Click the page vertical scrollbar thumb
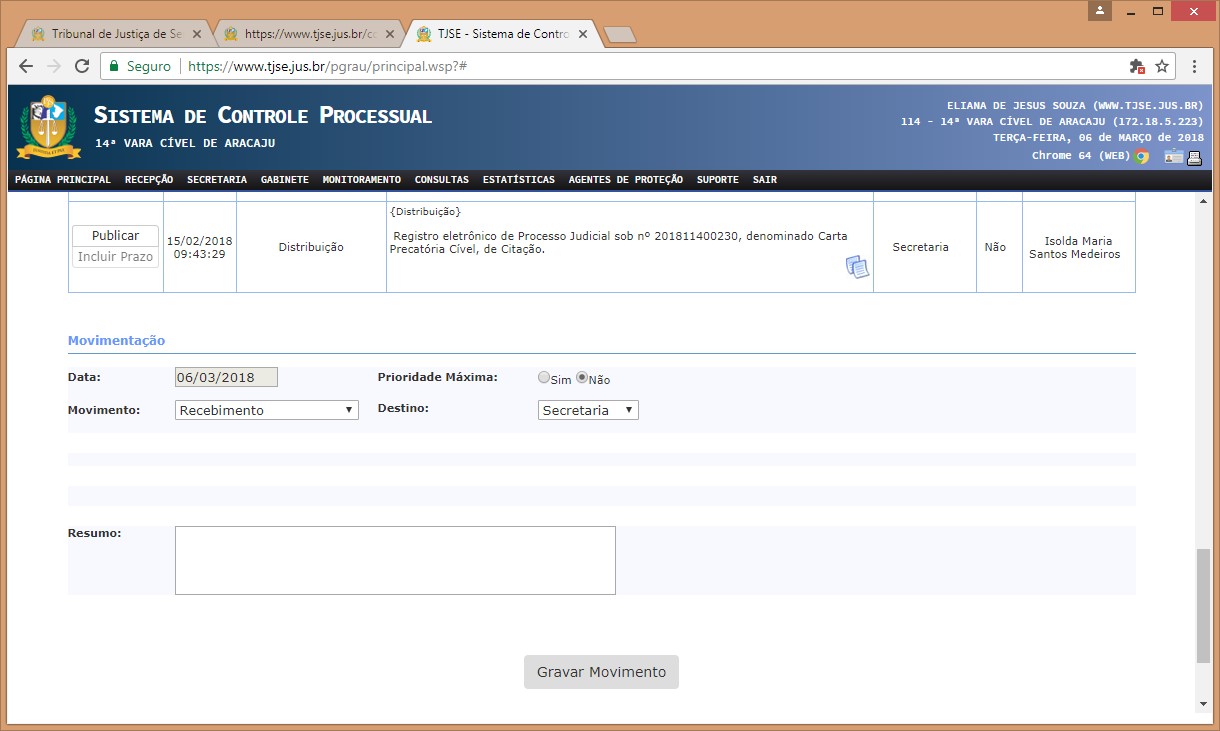 point(1202,605)
